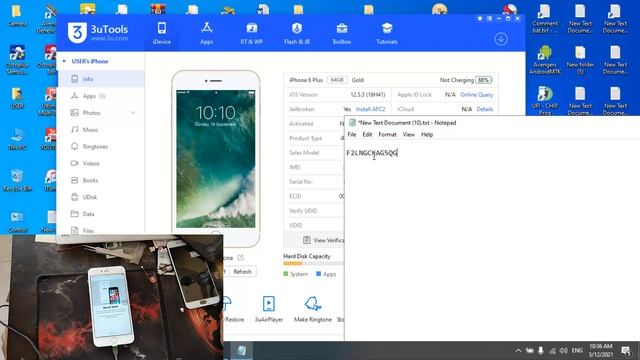
Task: Click the 3uTools logo
Action: click(x=98, y=33)
